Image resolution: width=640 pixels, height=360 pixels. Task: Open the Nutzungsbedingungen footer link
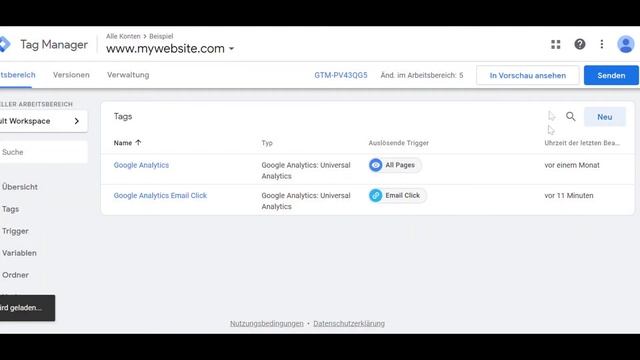coord(267,324)
